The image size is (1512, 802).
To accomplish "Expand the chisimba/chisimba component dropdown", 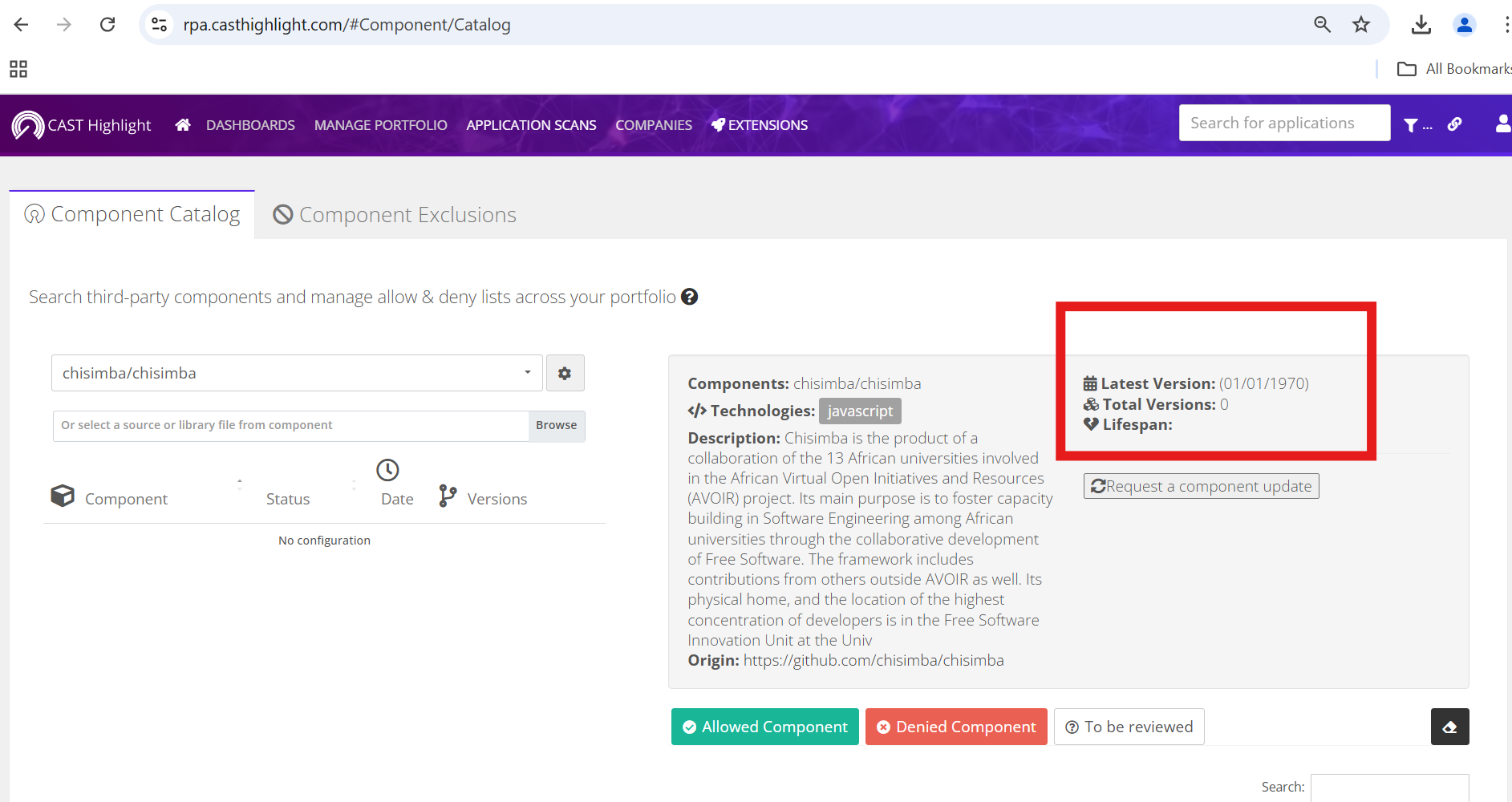I will (x=297, y=373).
